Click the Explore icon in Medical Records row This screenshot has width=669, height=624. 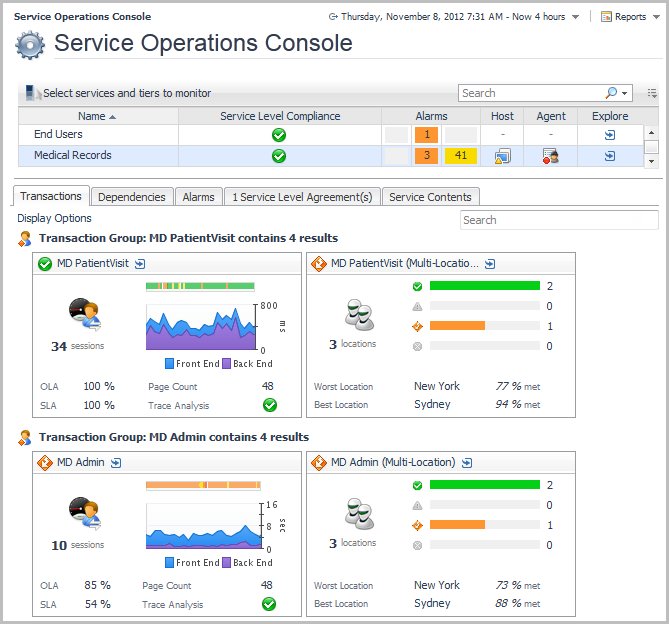[610, 156]
